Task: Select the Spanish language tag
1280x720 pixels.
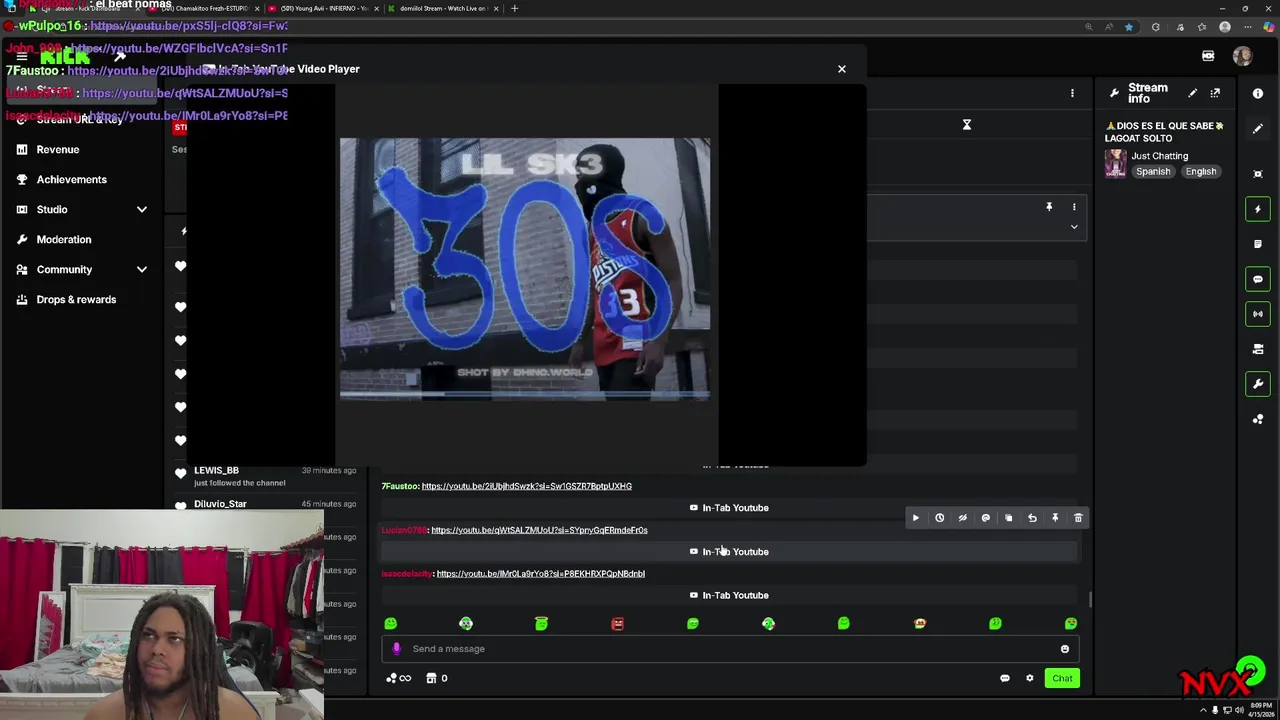Action: tap(1153, 171)
